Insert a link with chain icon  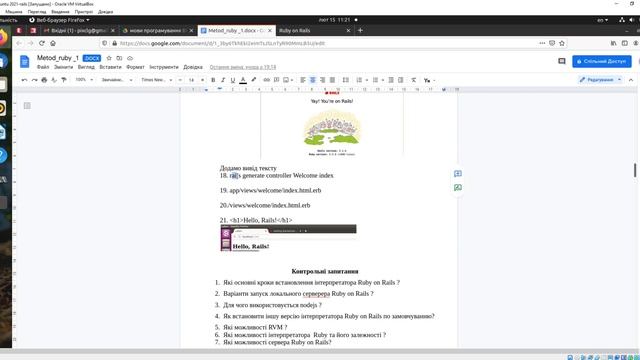[267, 80]
